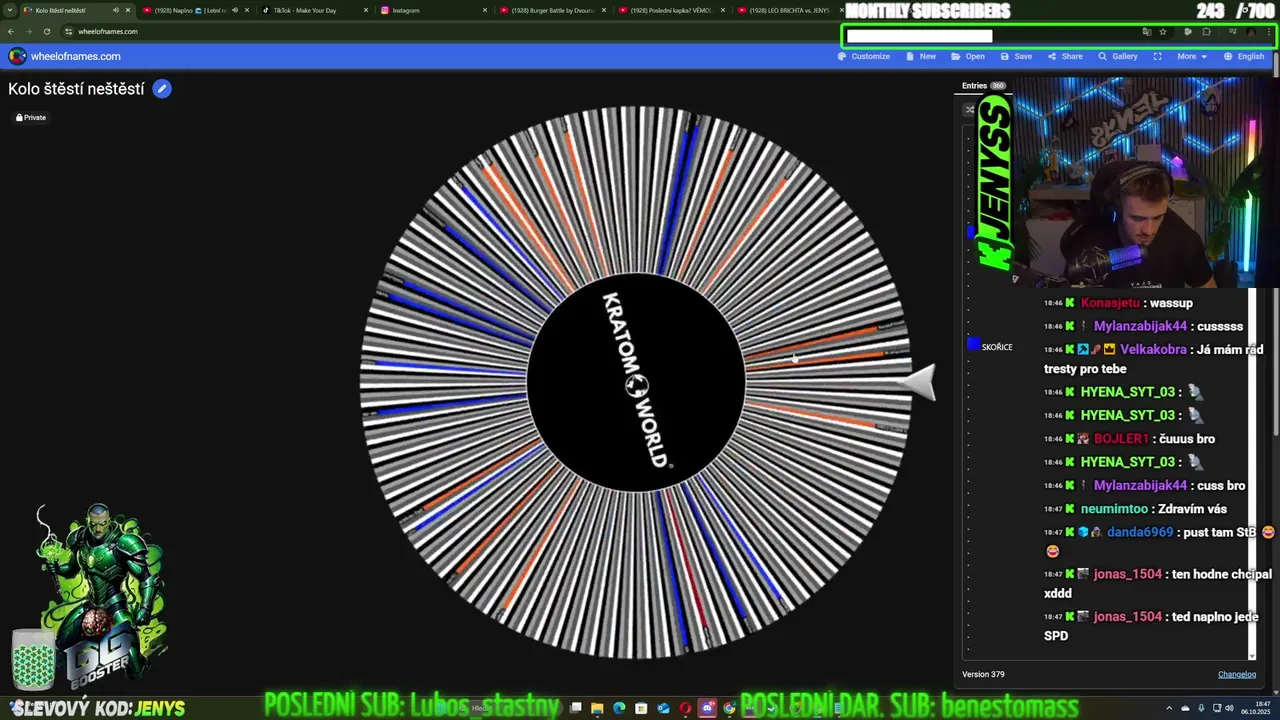This screenshot has width=1280, height=720.
Task: Close the Kolo štěstí neštěstí tab
Action: click(x=128, y=10)
